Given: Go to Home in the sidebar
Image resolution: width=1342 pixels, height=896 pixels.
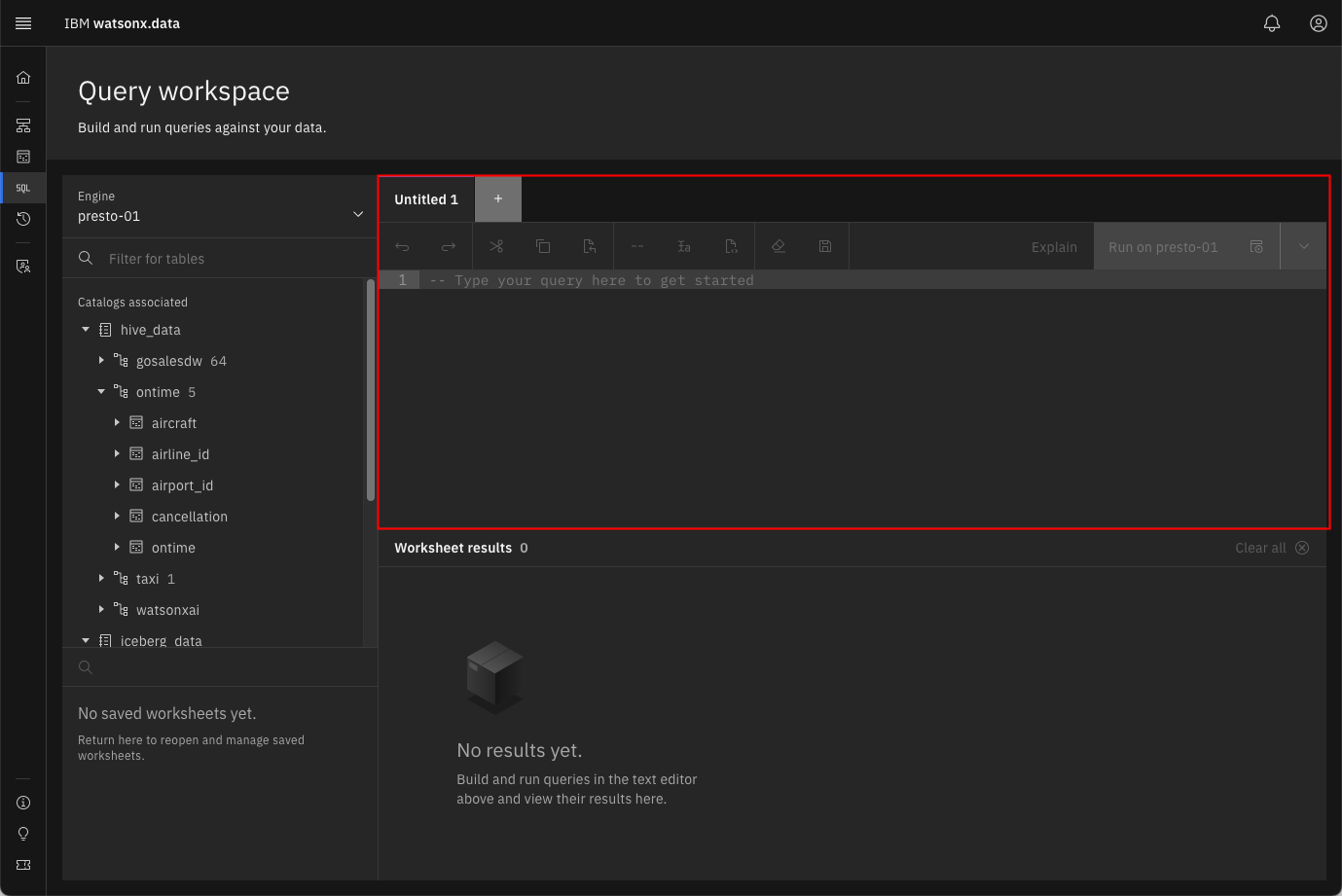Looking at the screenshot, I should pyautogui.click(x=23, y=78).
